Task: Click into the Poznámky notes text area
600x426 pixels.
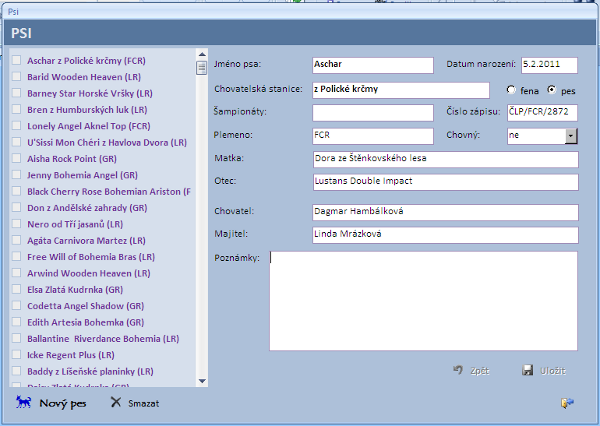Action: 423,301
